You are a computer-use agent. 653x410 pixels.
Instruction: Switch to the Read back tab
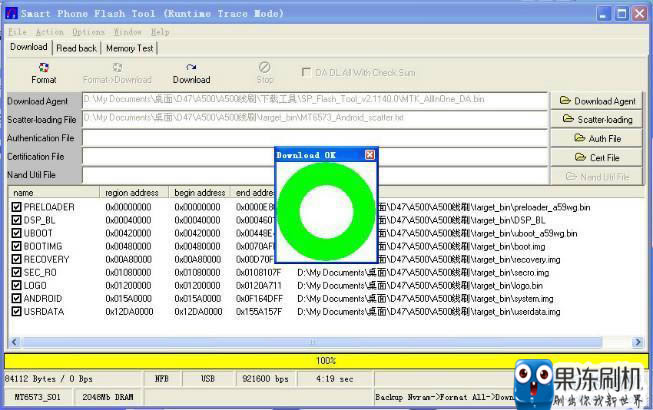click(76, 48)
